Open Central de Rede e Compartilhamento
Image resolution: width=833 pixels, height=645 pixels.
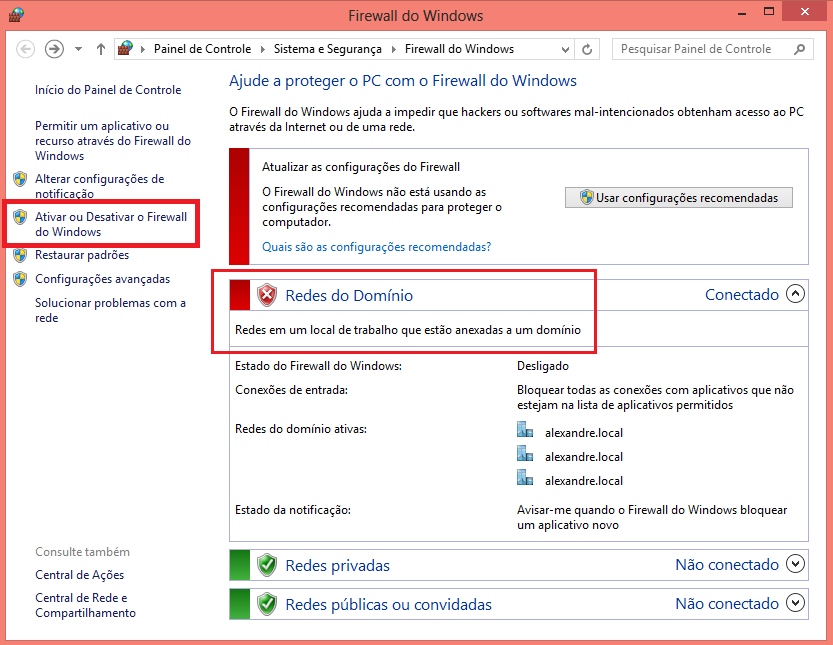[x=86, y=605]
